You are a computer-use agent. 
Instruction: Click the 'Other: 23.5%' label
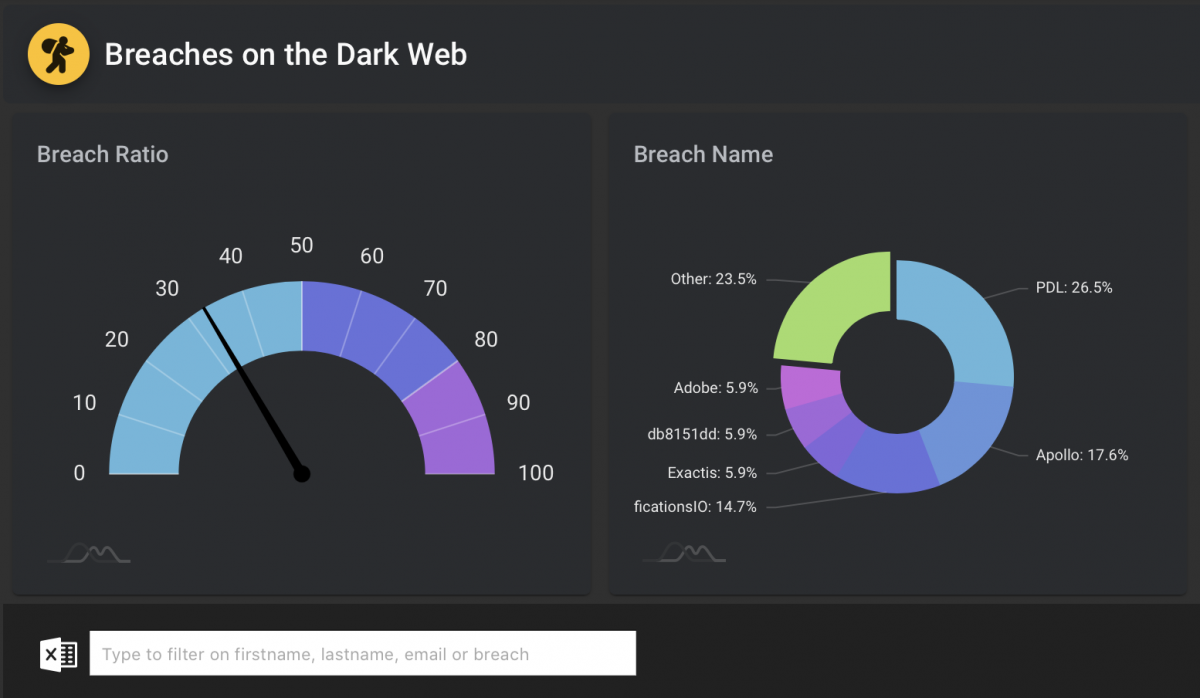713,279
